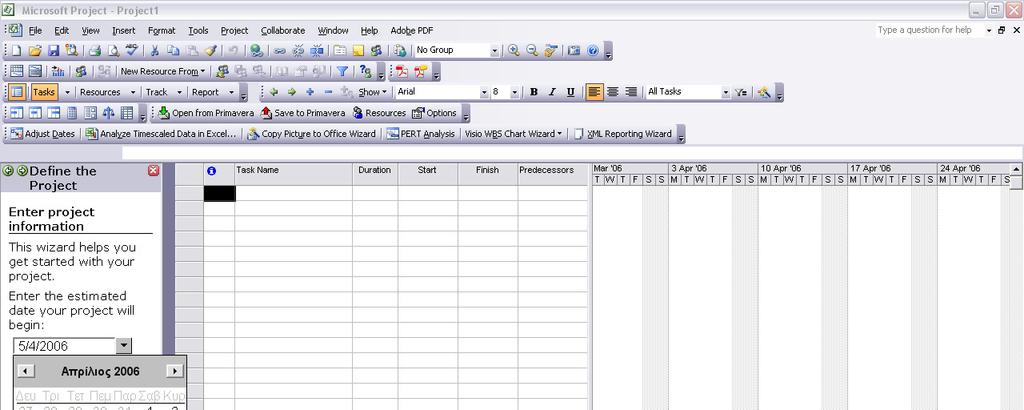This screenshot has width=1024, height=410.
Task: Click the Link Tasks chain icon
Action: click(280, 50)
